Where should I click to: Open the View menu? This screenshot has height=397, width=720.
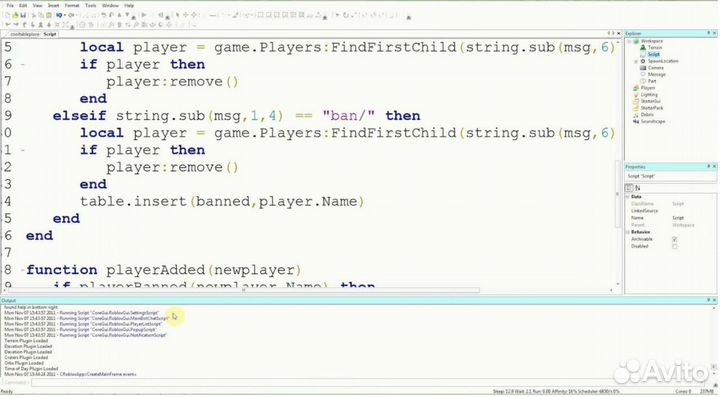point(38,6)
